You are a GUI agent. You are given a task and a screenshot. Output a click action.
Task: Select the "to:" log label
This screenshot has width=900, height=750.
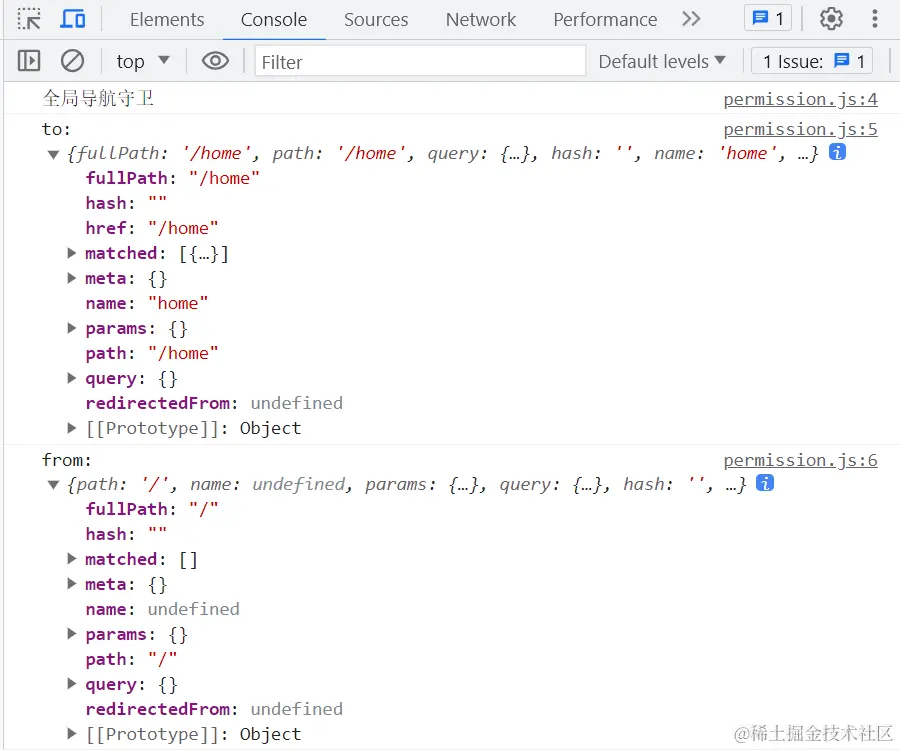coord(56,129)
